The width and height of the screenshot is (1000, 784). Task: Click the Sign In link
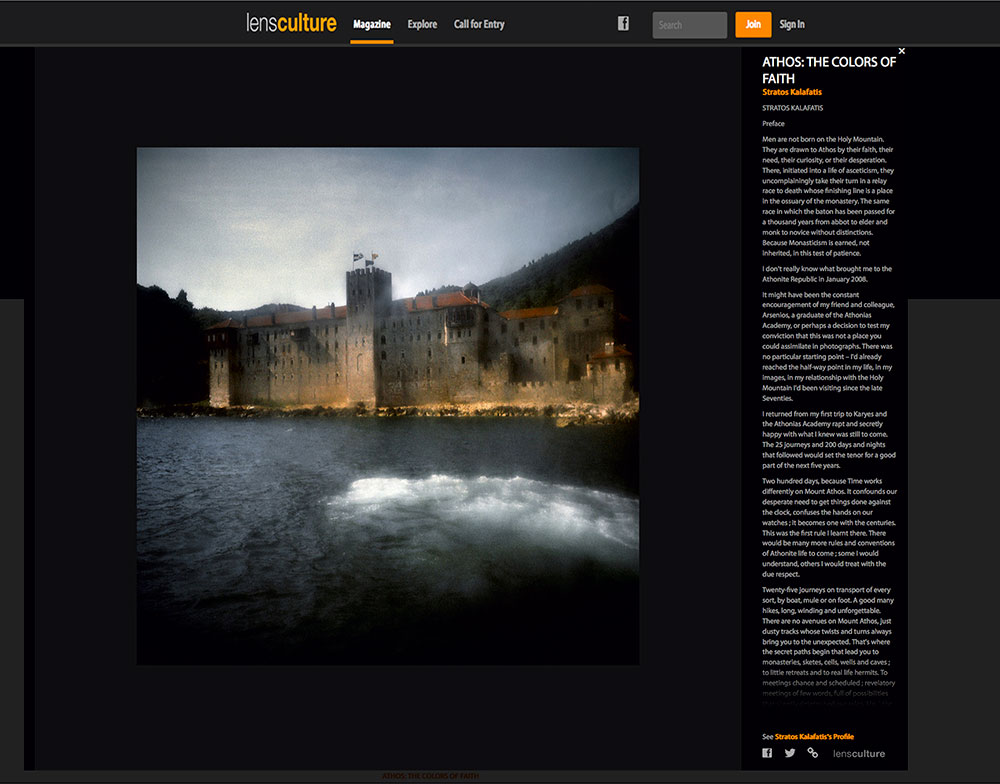point(792,24)
